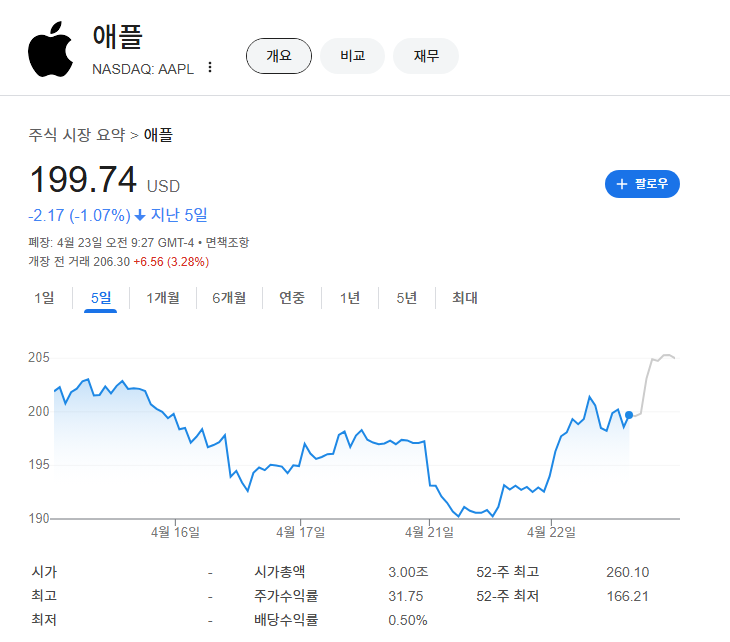Click the 시가 label in the stats table
Screen dimensions: 730x642
tap(44, 572)
